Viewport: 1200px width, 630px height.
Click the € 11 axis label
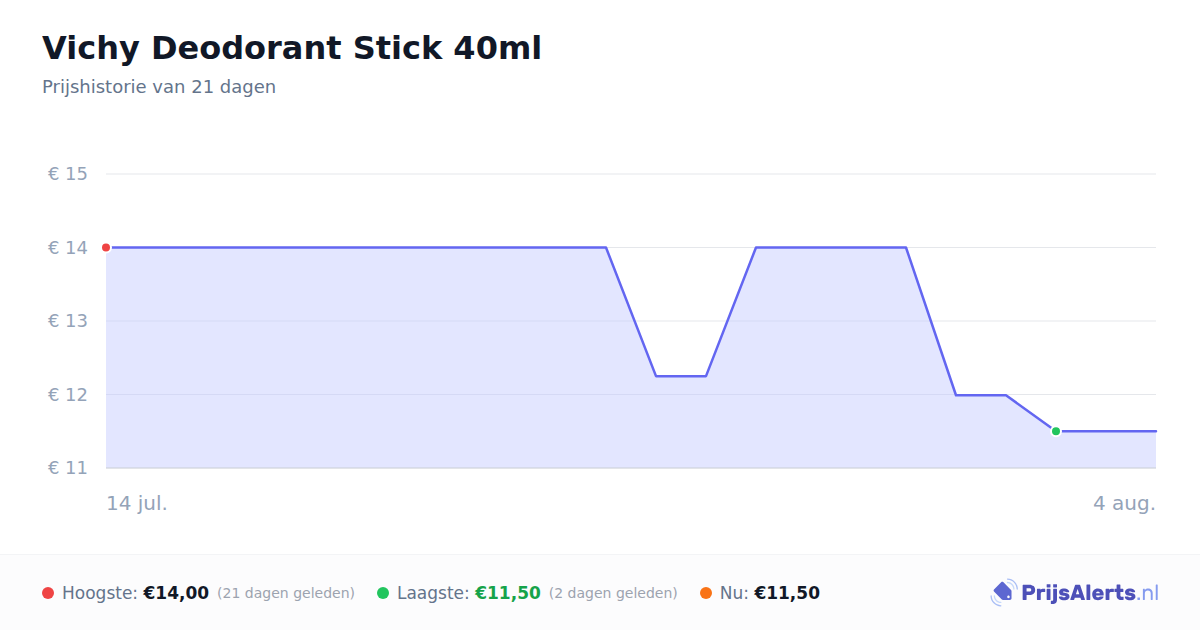tap(68, 468)
